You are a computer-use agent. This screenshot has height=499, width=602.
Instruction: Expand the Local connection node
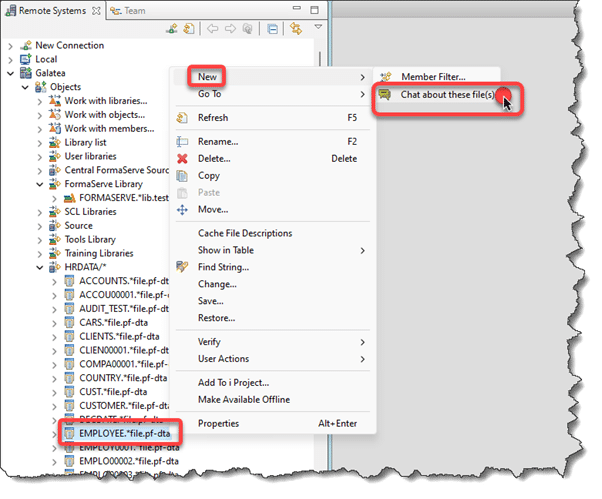pos(10,59)
